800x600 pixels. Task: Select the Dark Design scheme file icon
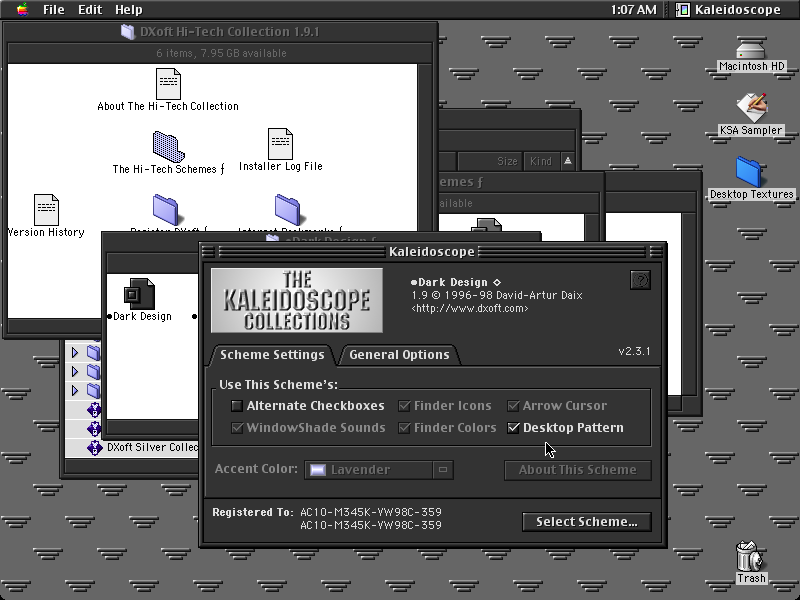pos(139,293)
